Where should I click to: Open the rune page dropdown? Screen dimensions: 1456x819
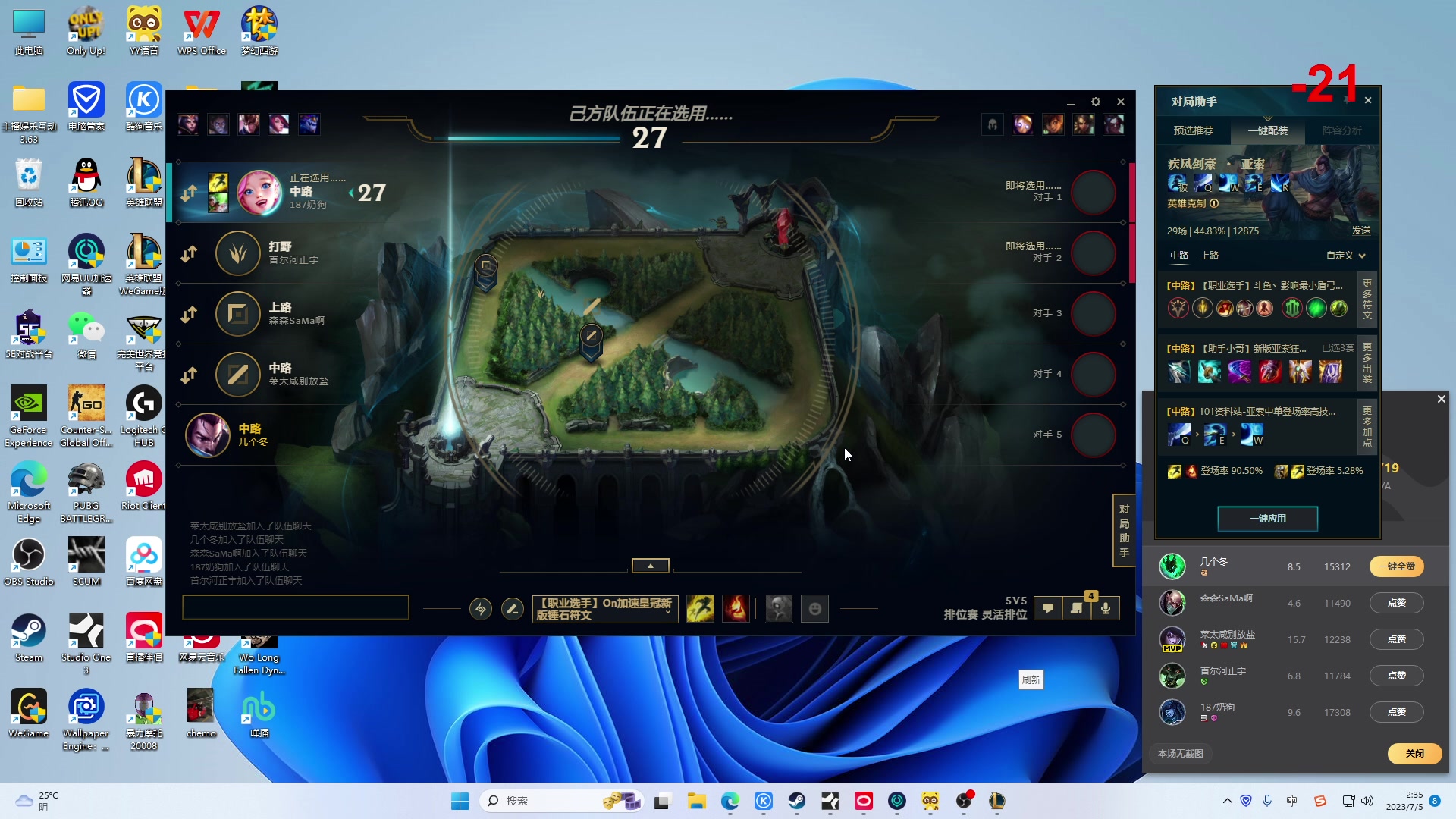click(x=605, y=609)
